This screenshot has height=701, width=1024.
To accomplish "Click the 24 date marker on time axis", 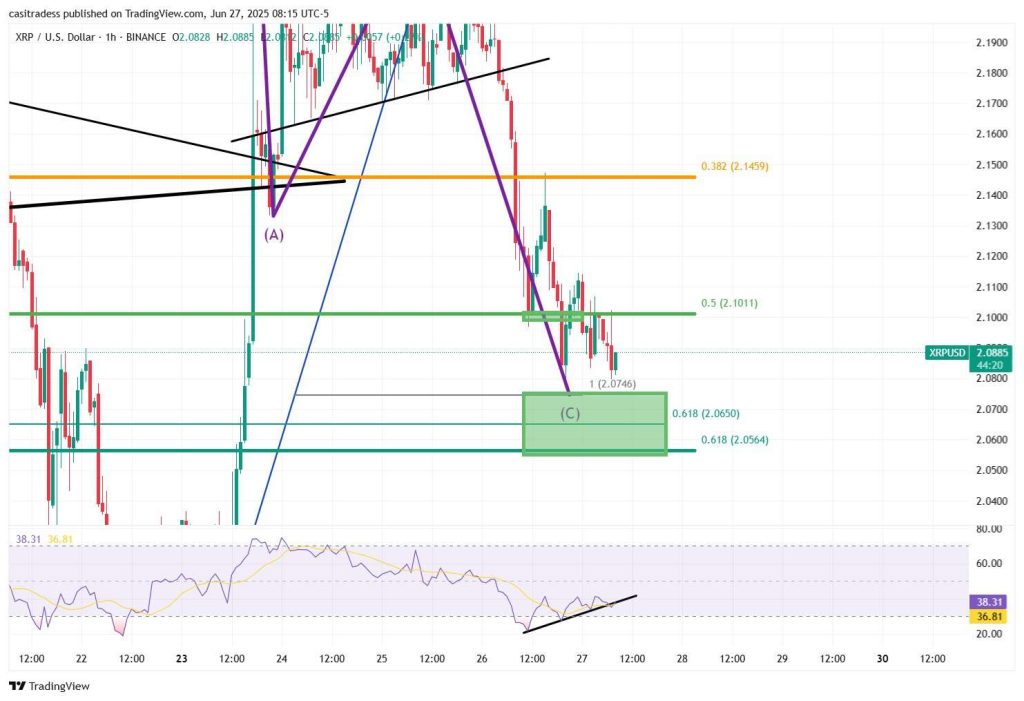I will pos(281,659).
